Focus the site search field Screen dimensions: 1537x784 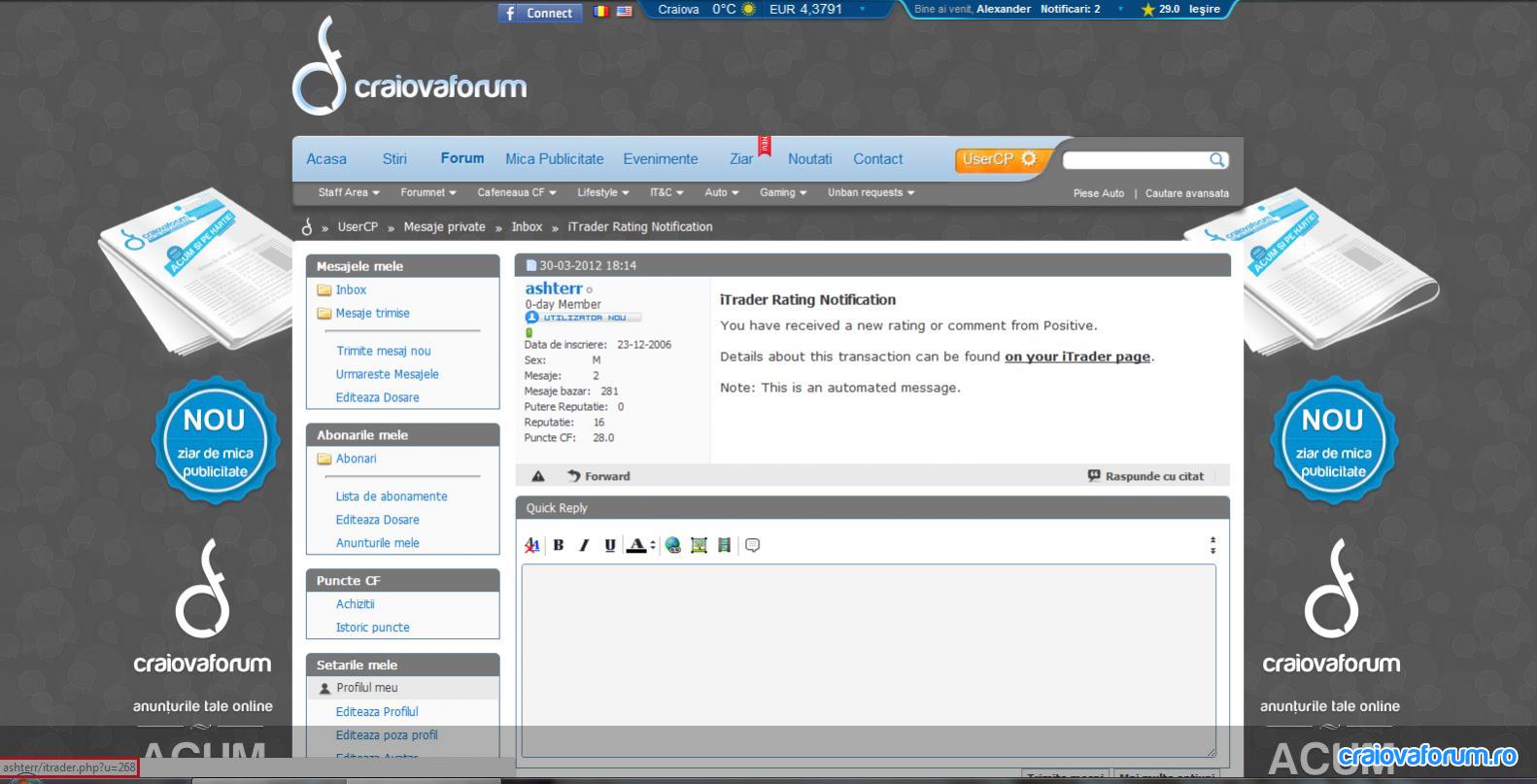click(x=1136, y=159)
